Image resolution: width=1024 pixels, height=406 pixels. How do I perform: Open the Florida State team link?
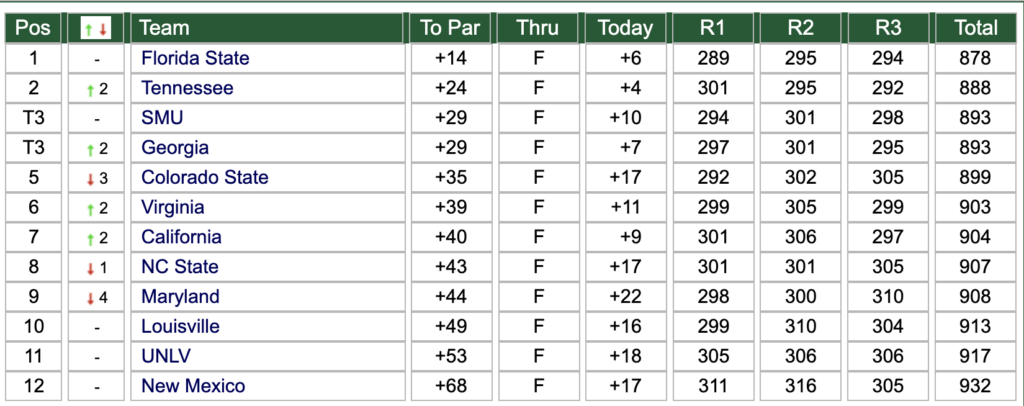(x=195, y=58)
